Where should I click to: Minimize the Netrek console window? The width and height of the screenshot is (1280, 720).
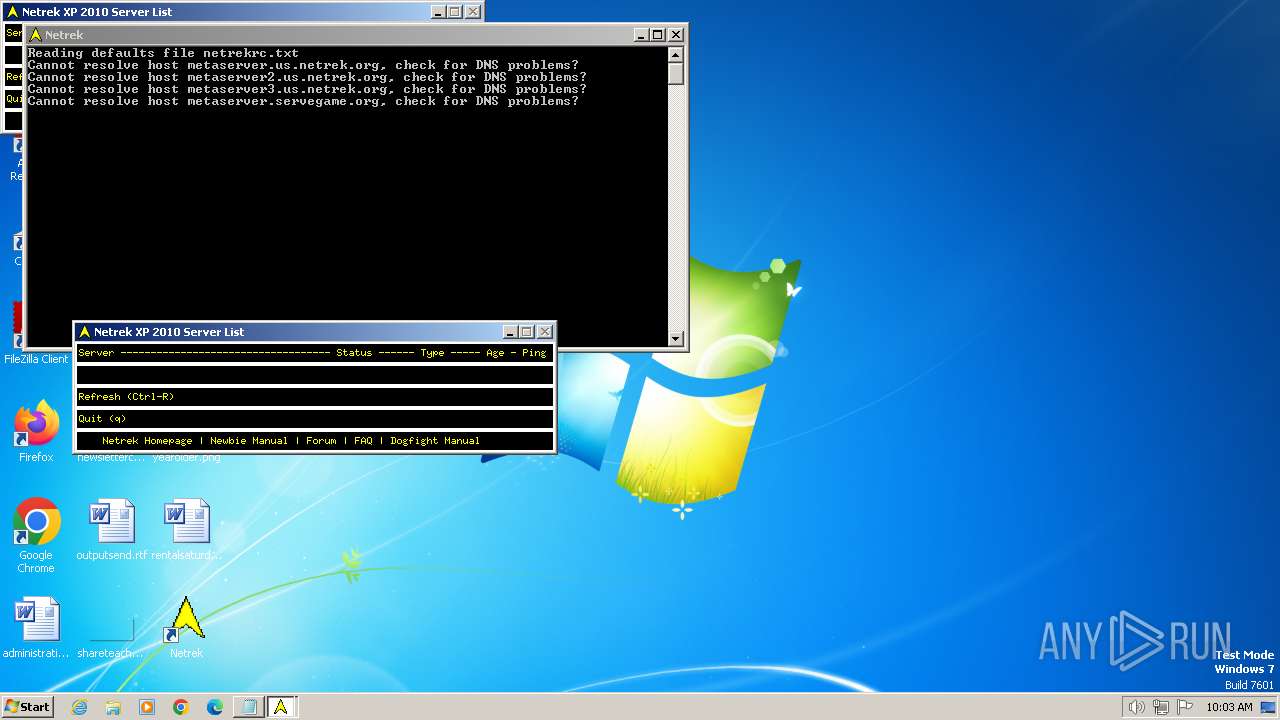tap(641, 35)
